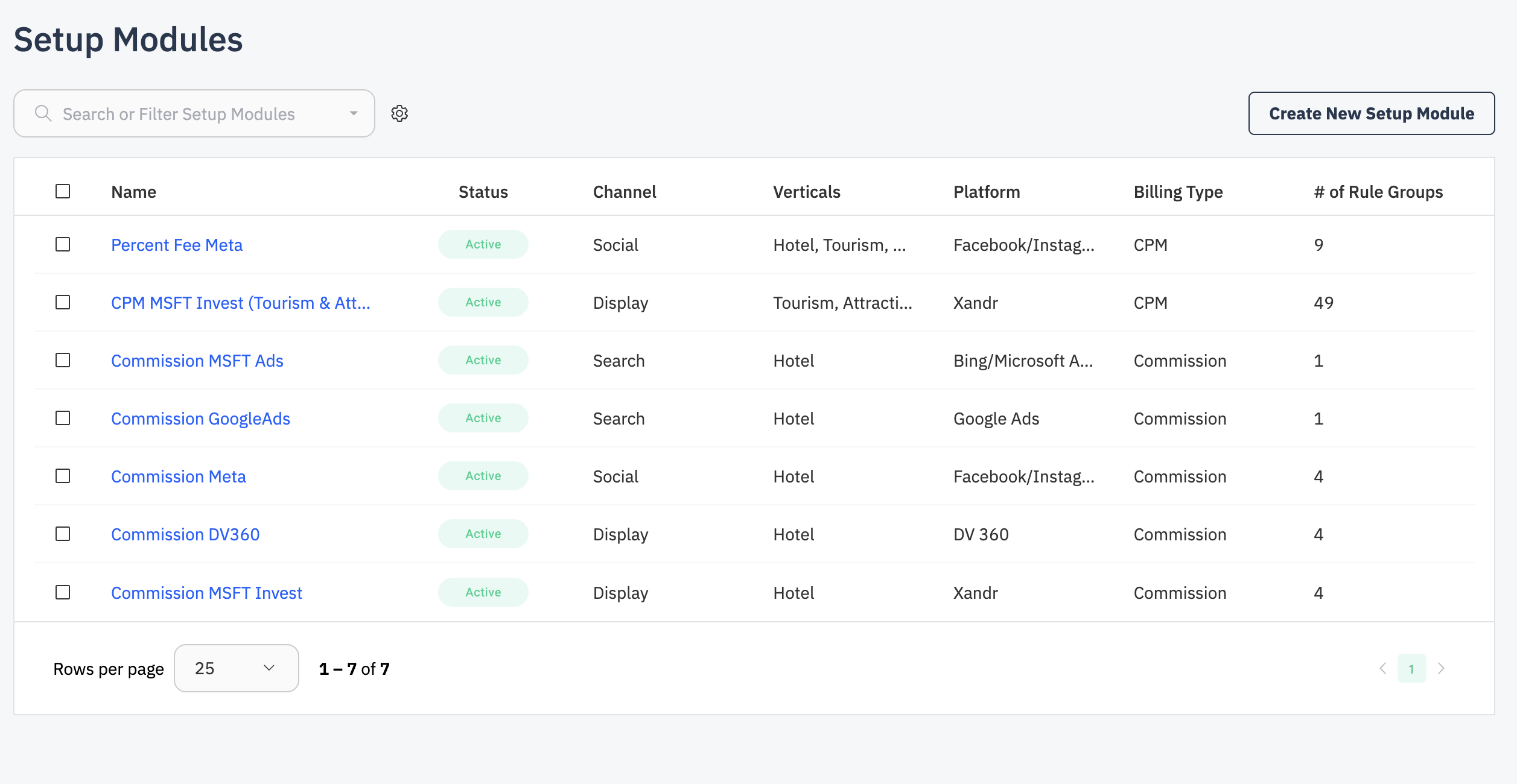This screenshot has width=1517, height=784.
Task: Sort by the Billing Type column header
Action: [1178, 192]
